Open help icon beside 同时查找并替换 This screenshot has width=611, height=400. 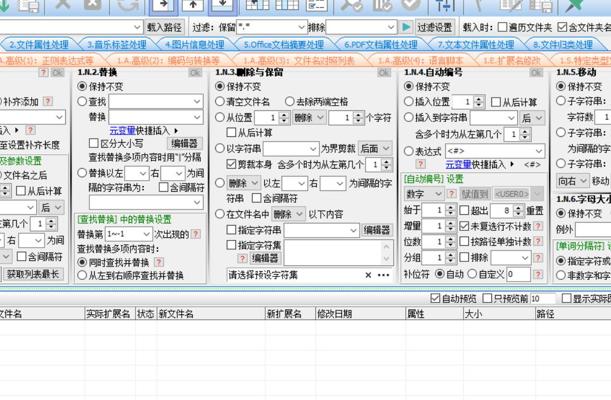[159, 262]
